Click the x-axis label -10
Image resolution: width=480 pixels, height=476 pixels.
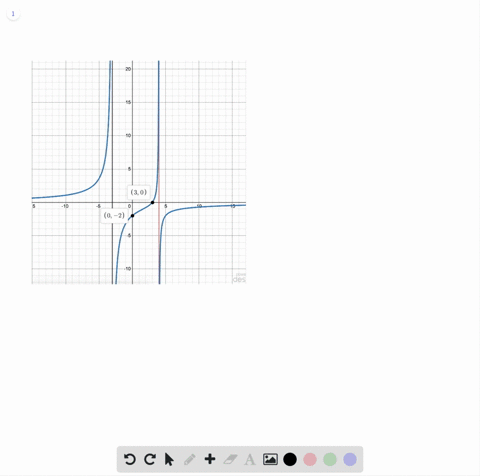point(65,206)
